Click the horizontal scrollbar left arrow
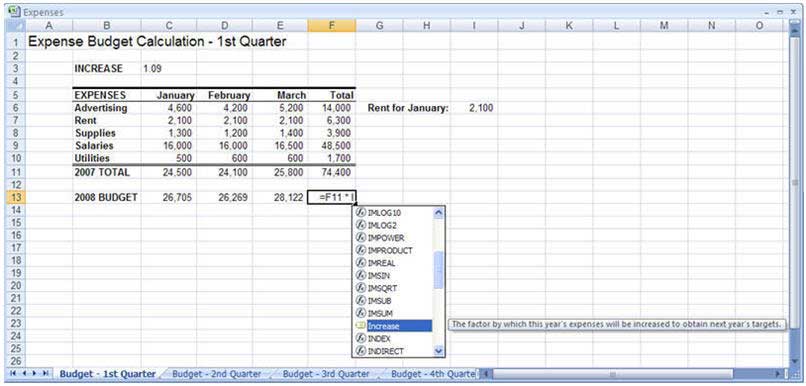 (486, 374)
